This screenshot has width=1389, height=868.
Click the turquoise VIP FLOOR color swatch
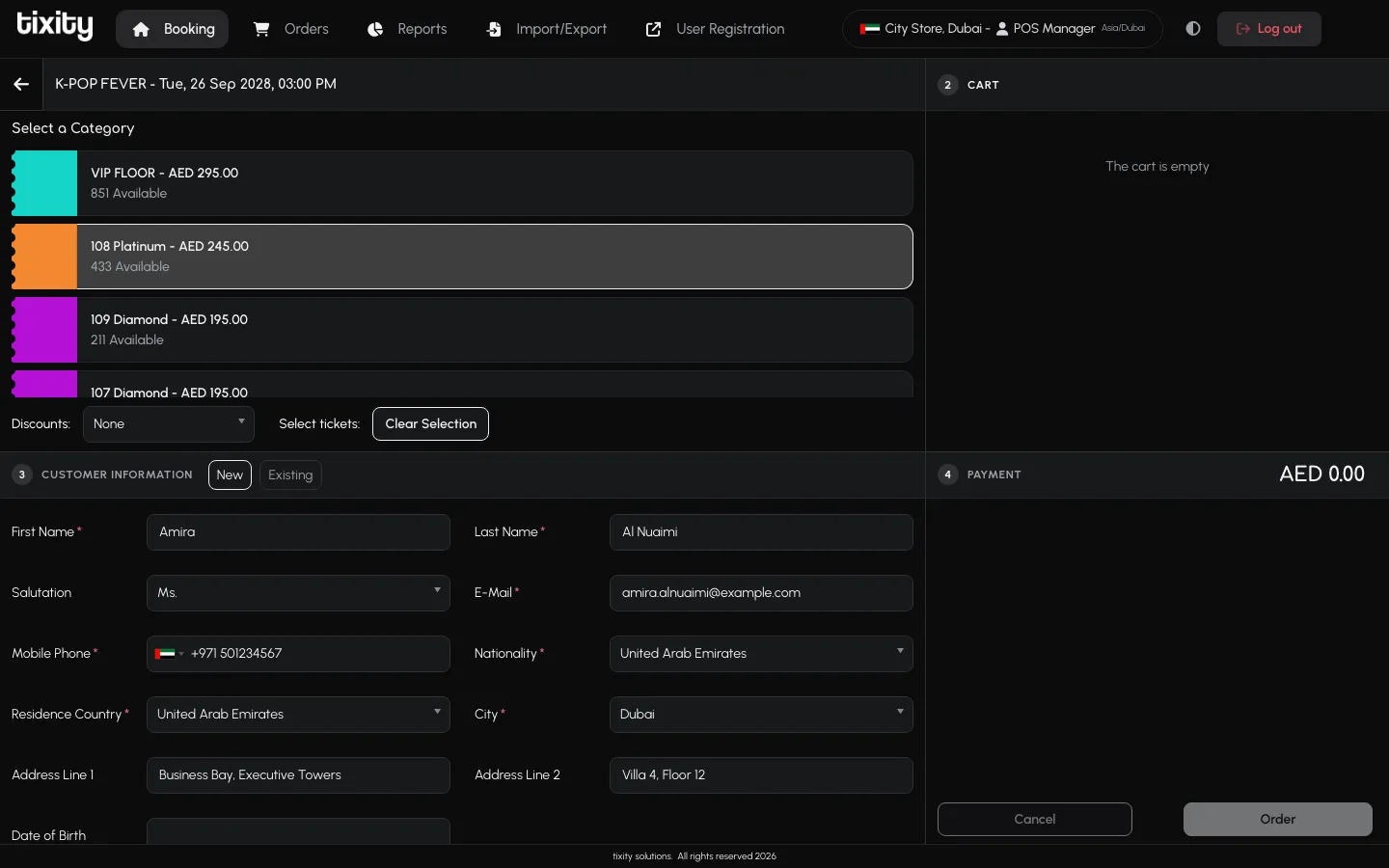click(44, 183)
